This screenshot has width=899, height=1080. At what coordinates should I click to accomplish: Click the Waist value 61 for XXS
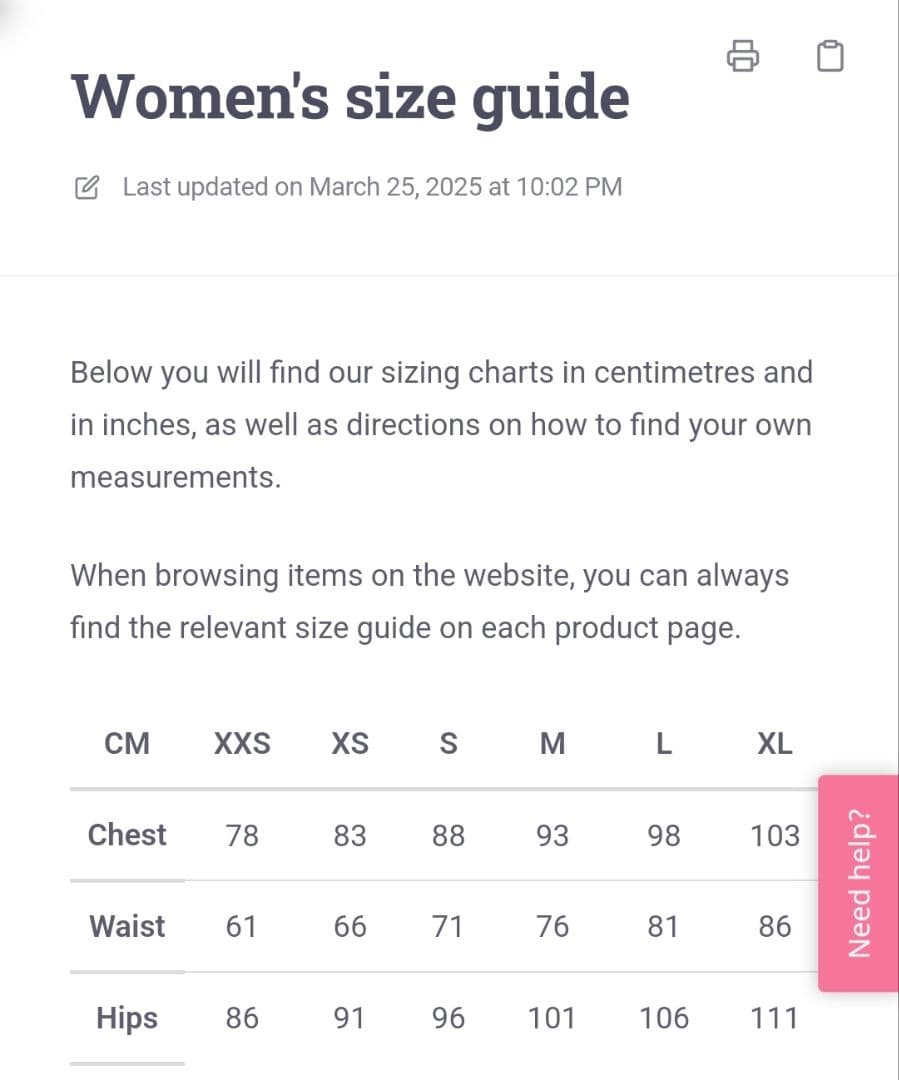click(x=242, y=927)
